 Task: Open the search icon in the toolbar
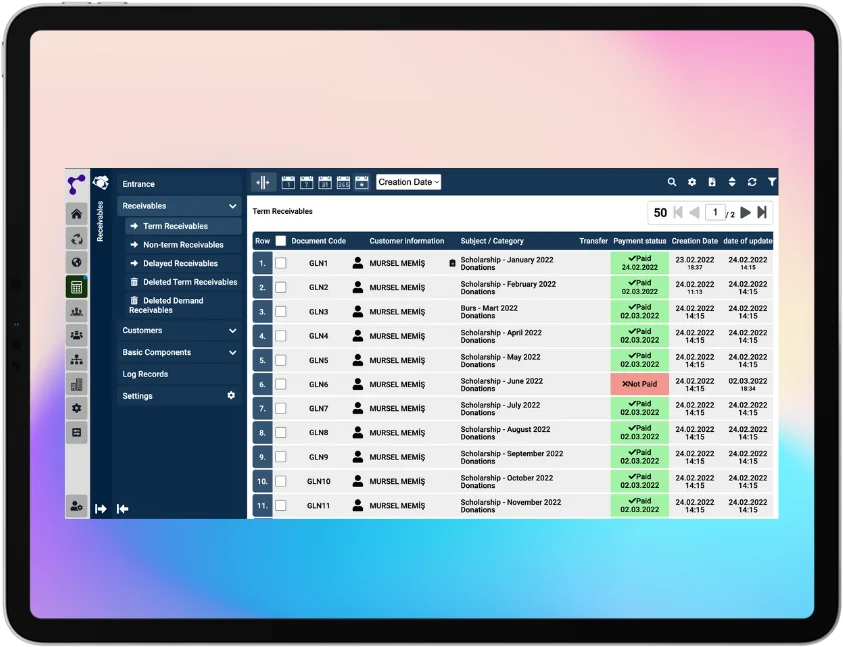pos(672,182)
